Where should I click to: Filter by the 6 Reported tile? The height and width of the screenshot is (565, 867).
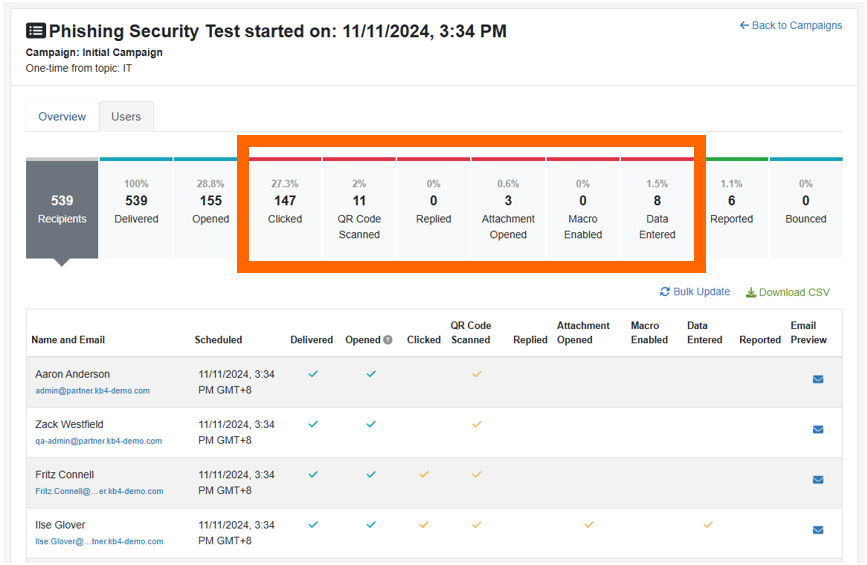(732, 208)
